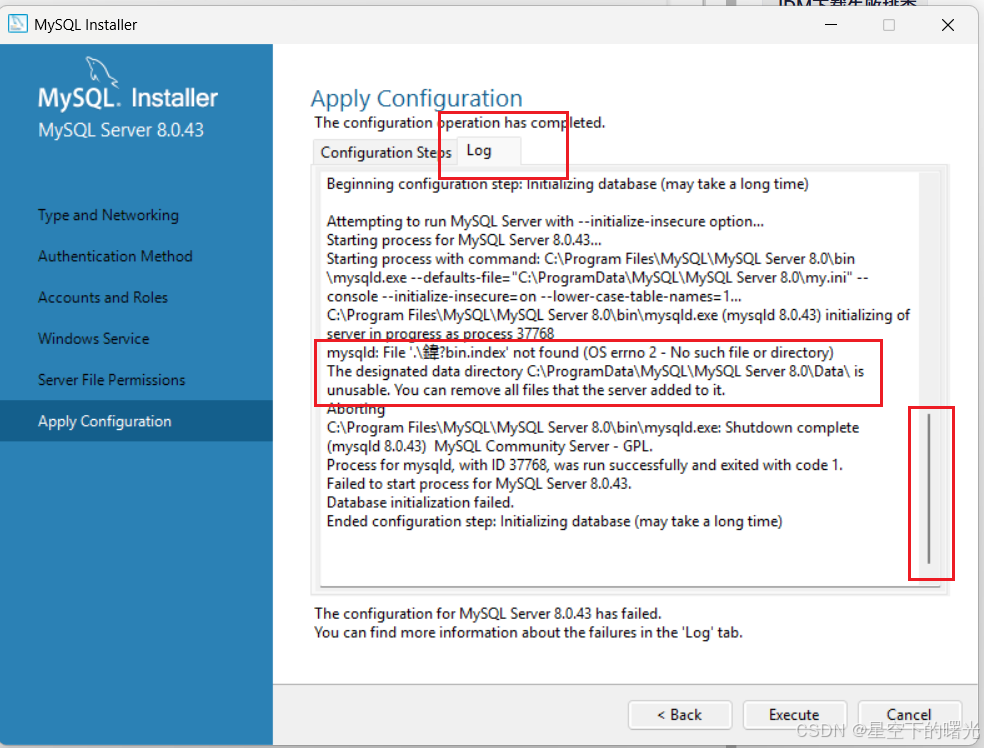Click the log panel scrollbar thumb

click(930, 490)
